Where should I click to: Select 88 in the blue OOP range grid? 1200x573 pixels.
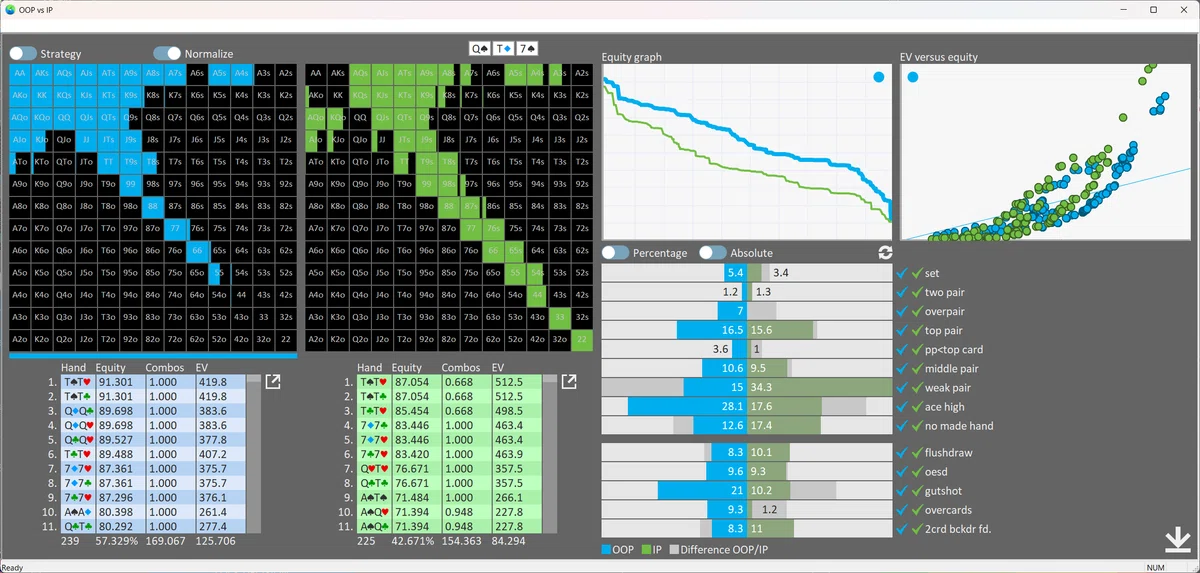[152, 206]
